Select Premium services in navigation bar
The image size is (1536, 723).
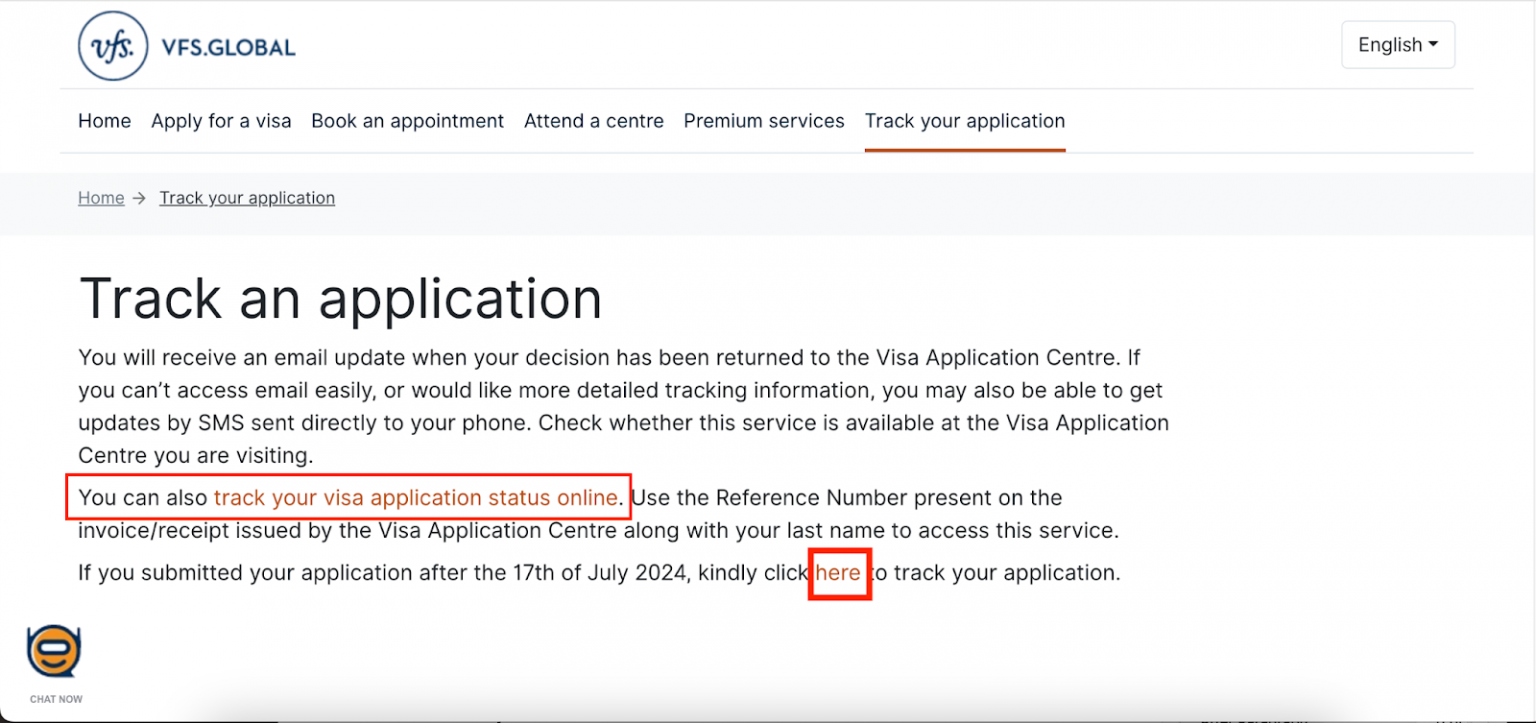pos(764,121)
